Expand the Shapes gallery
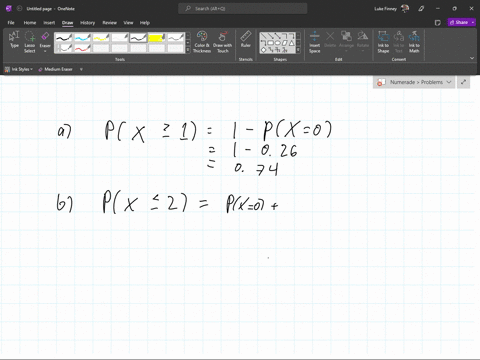 pos(298,50)
